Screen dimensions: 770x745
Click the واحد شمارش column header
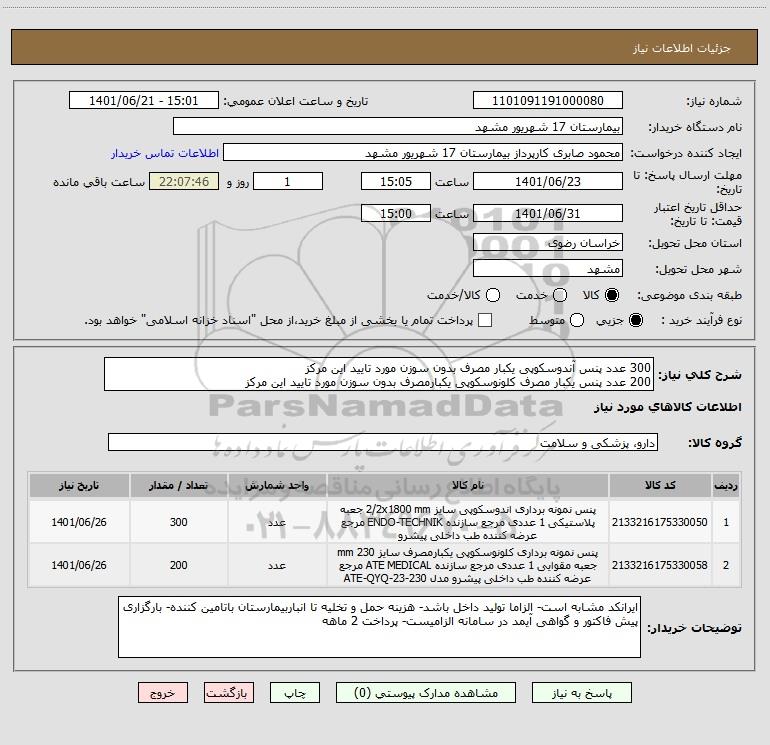[x=277, y=485]
